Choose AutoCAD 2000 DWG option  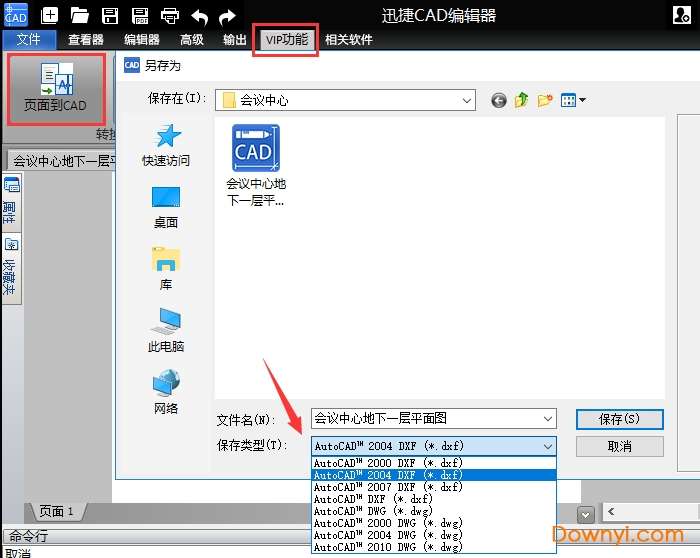434,523
